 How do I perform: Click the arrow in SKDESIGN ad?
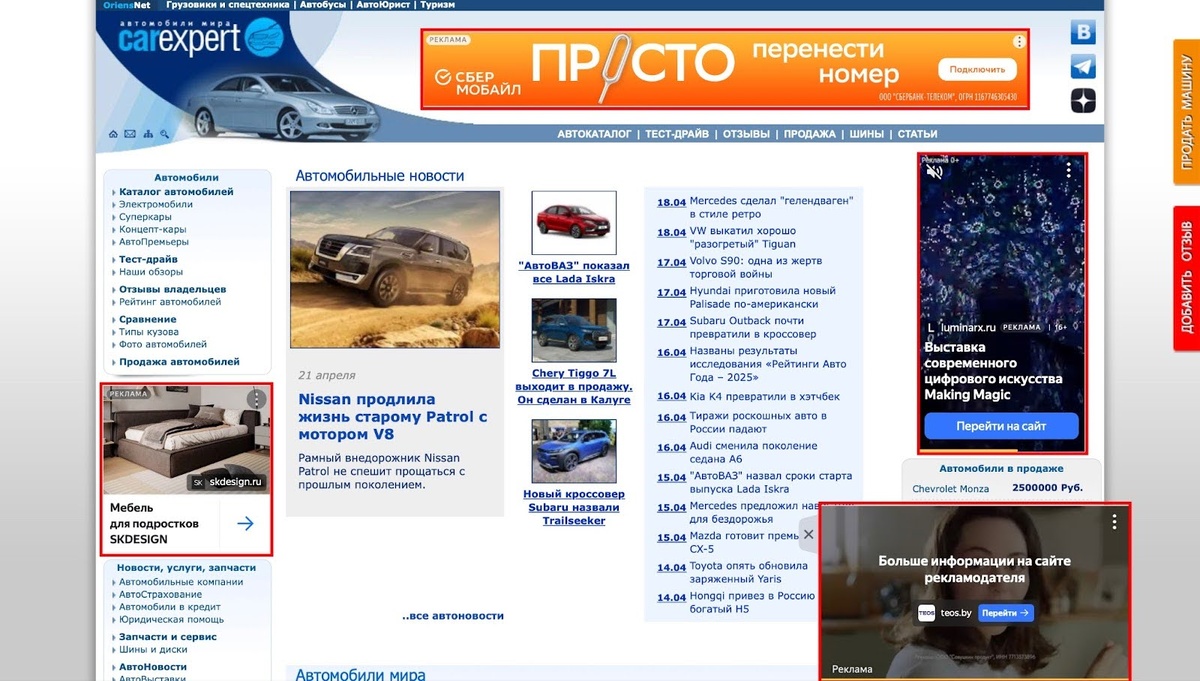coord(245,523)
